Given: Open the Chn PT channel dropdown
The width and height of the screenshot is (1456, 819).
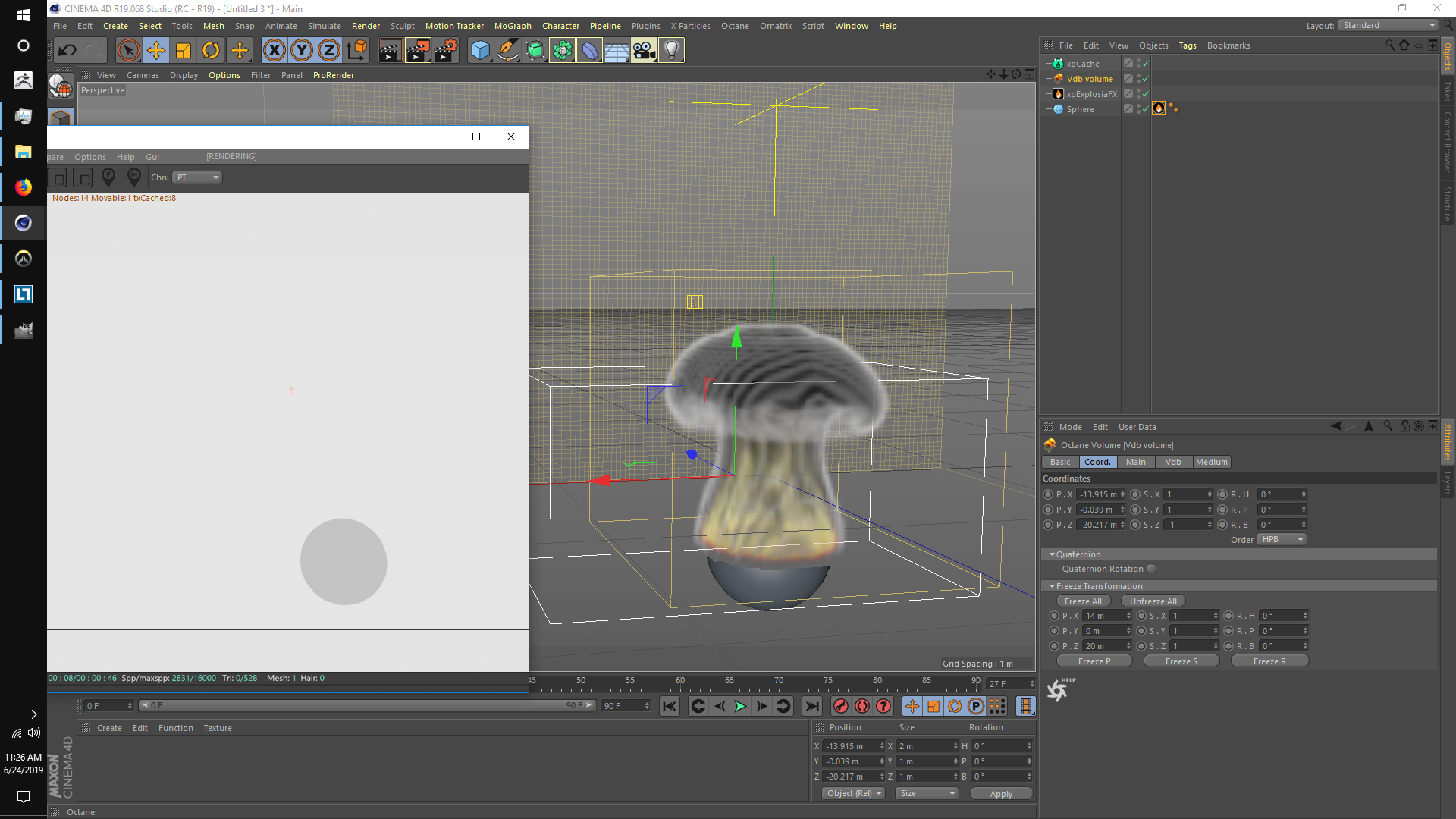Looking at the screenshot, I should coord(197,177).
